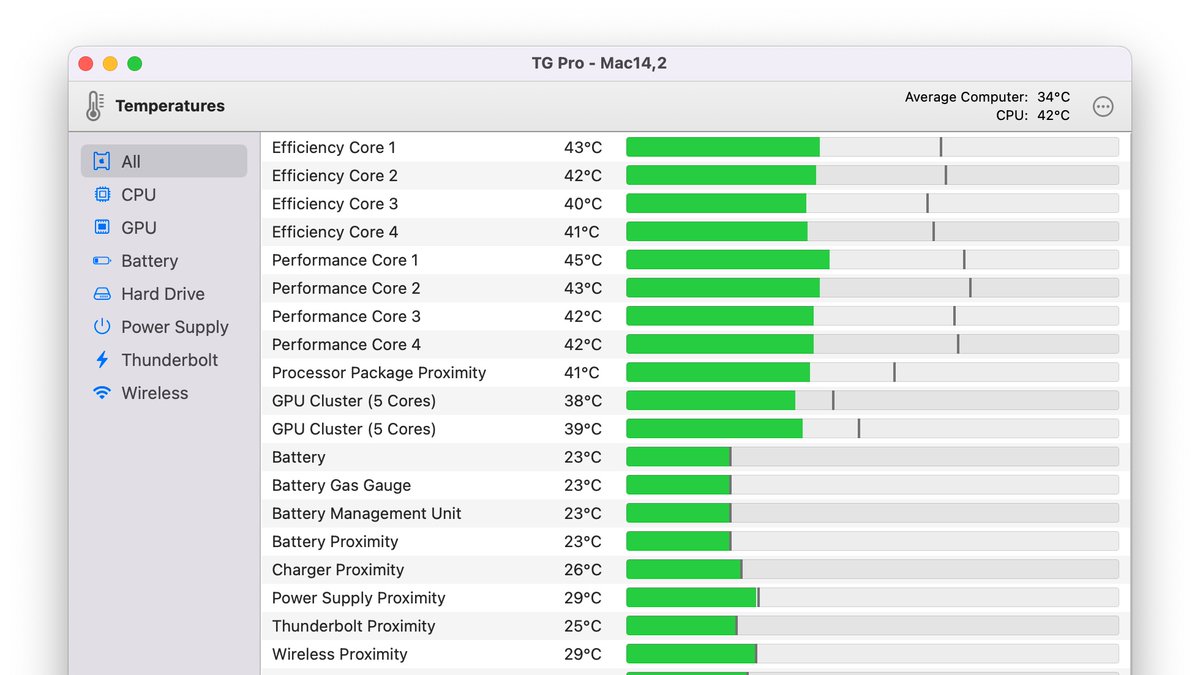This screenshot has width=1200, height=675.
Task: Click the Average Computer 34°C readout
Action: (x=987, y=97)
